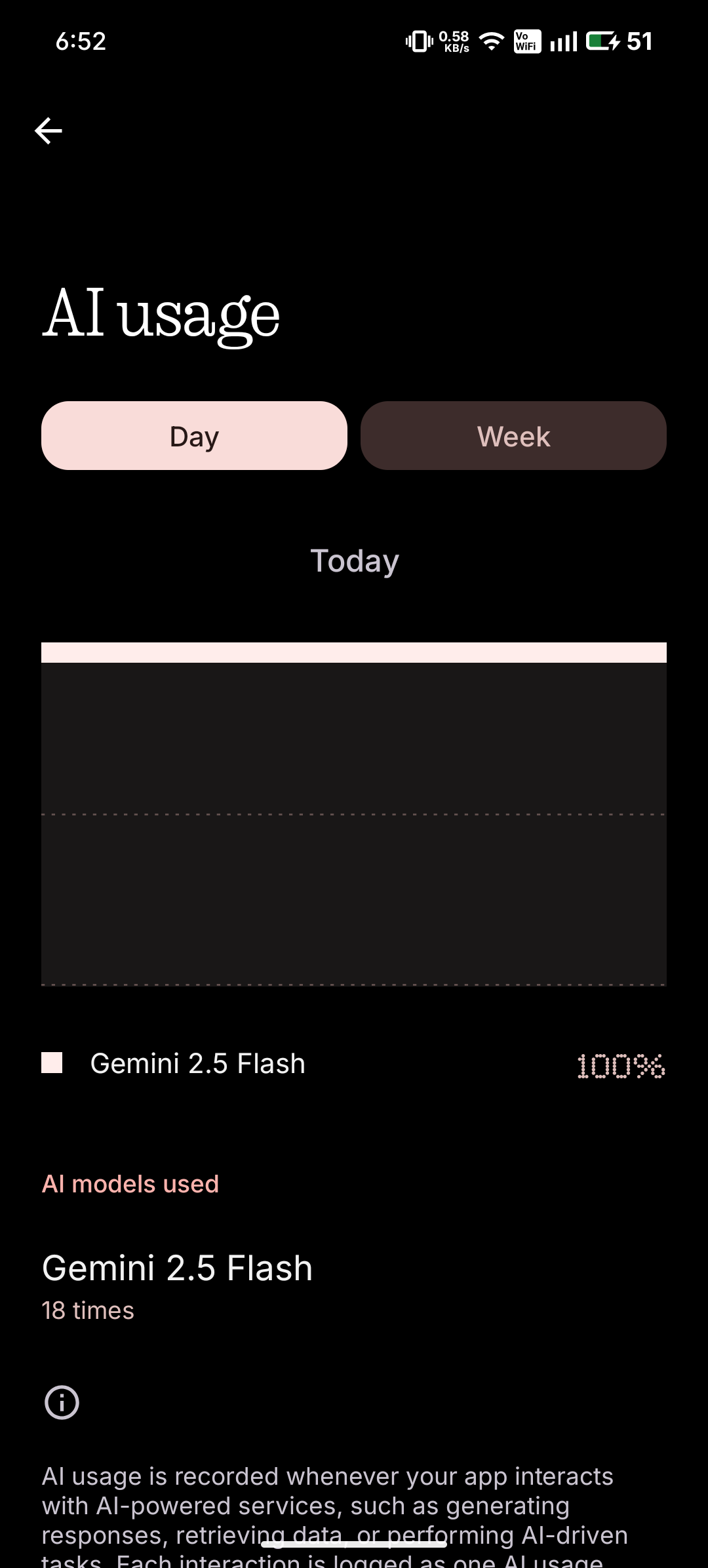Tap the Gemini 2.5 Flash legend label
708x1568 pixels.
[197, 1063]
